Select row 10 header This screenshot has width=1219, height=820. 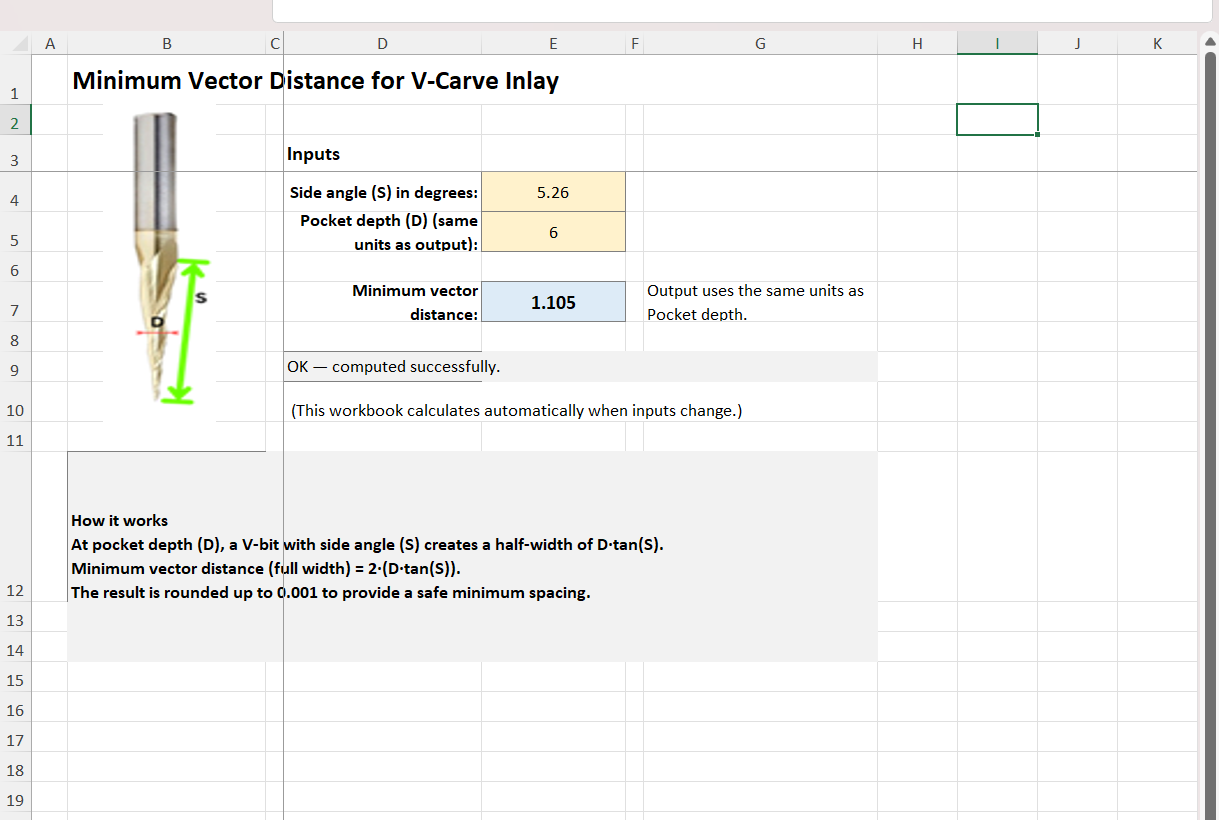tap(15, 402)
